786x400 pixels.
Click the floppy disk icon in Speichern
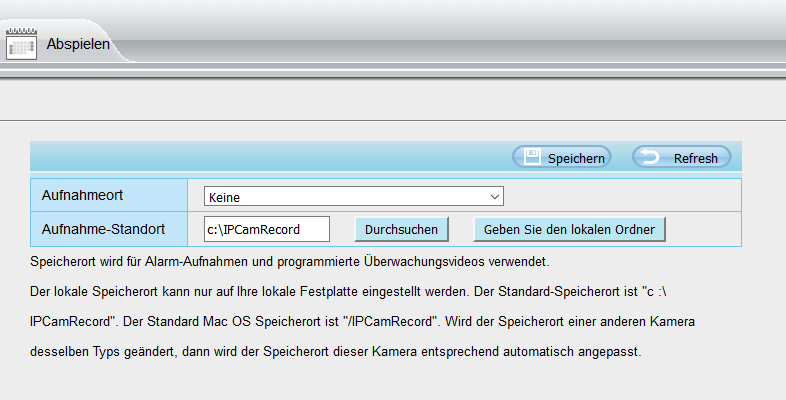click(x=533, y=157)
